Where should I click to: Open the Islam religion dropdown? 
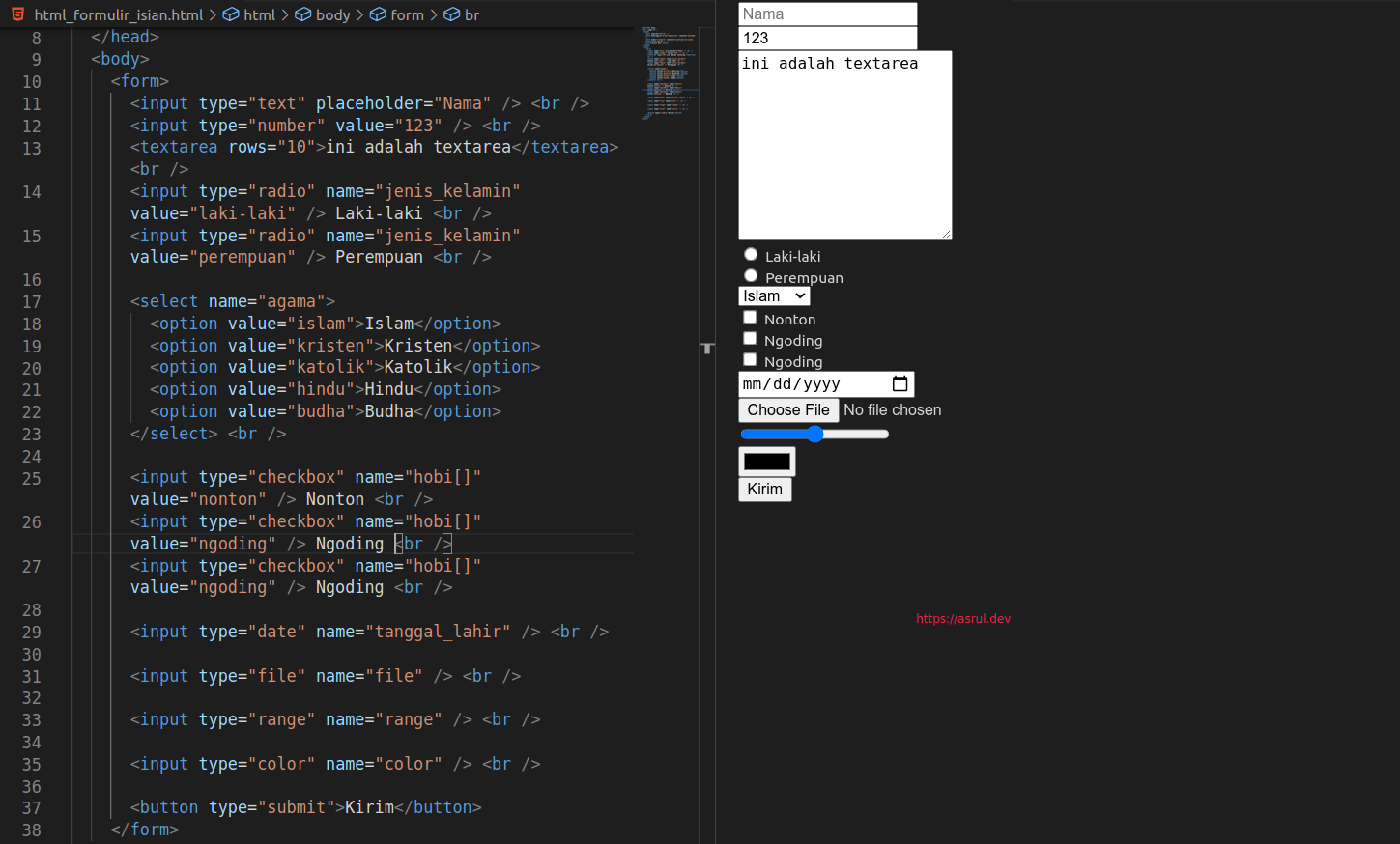774,296
